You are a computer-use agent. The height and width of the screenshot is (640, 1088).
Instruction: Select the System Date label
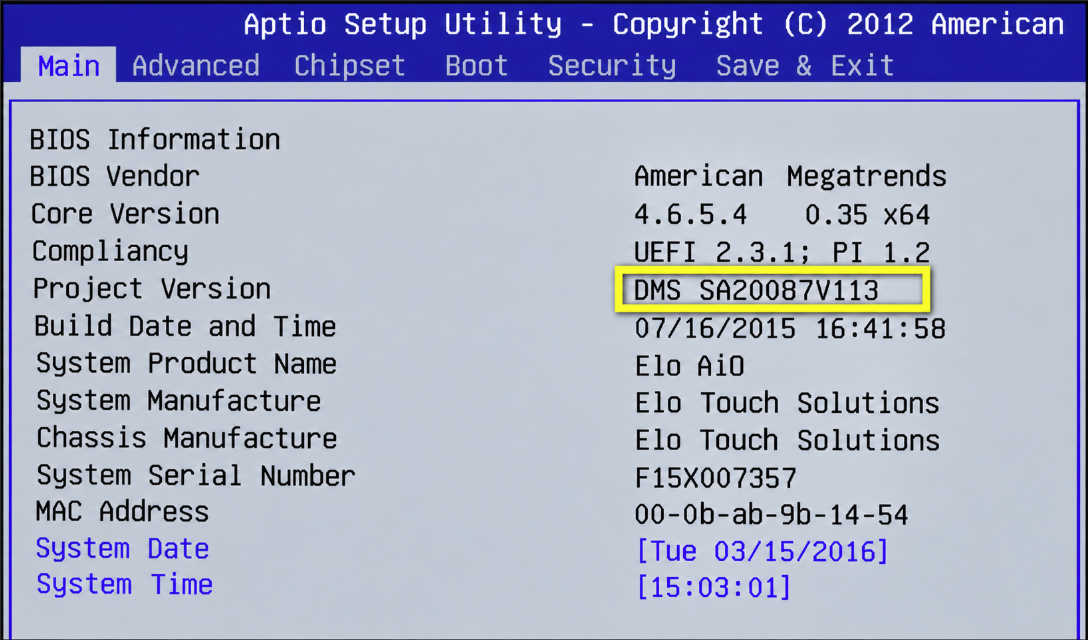(x=122, y=548)
